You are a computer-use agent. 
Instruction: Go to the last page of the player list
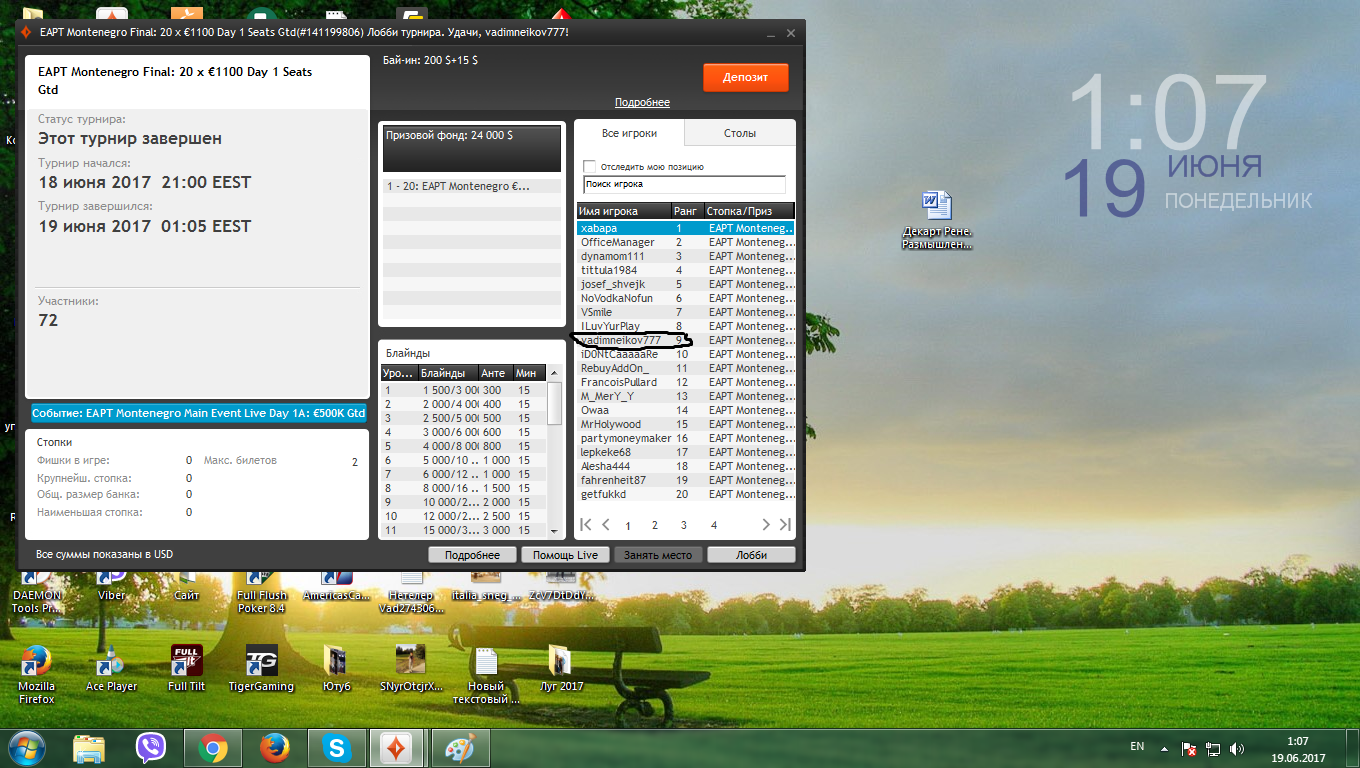(785, 524)
